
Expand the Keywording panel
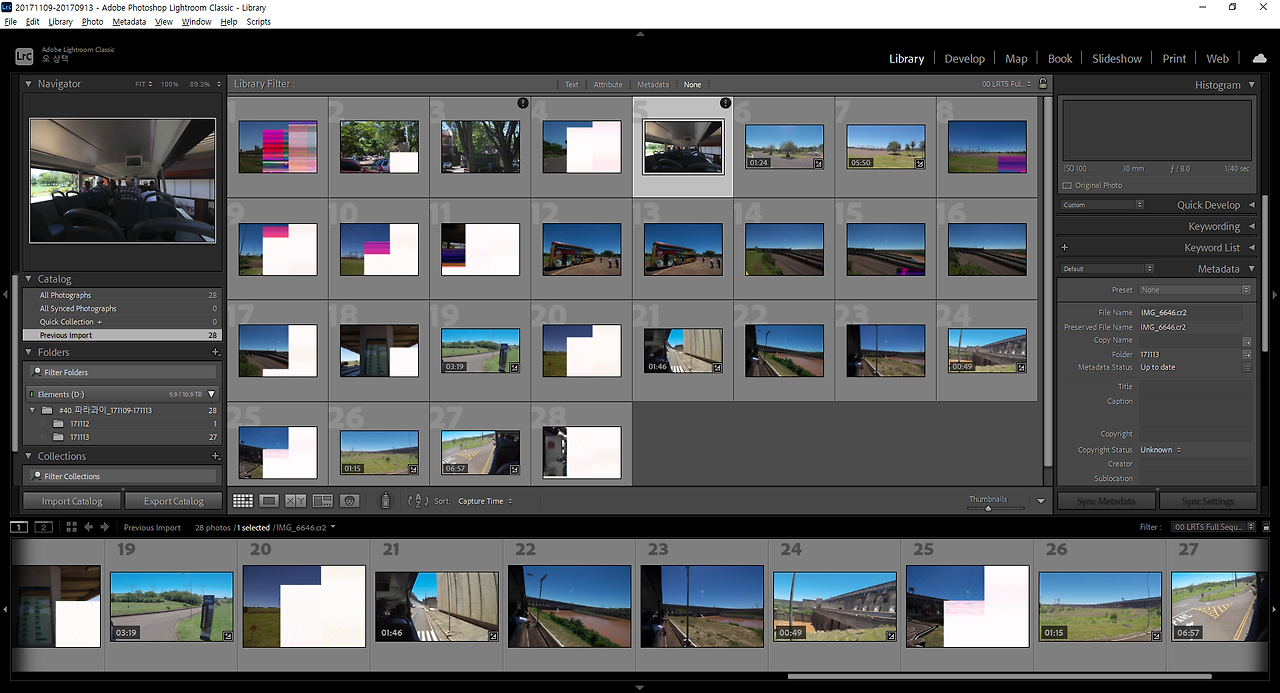click(x=1251, y=227)
